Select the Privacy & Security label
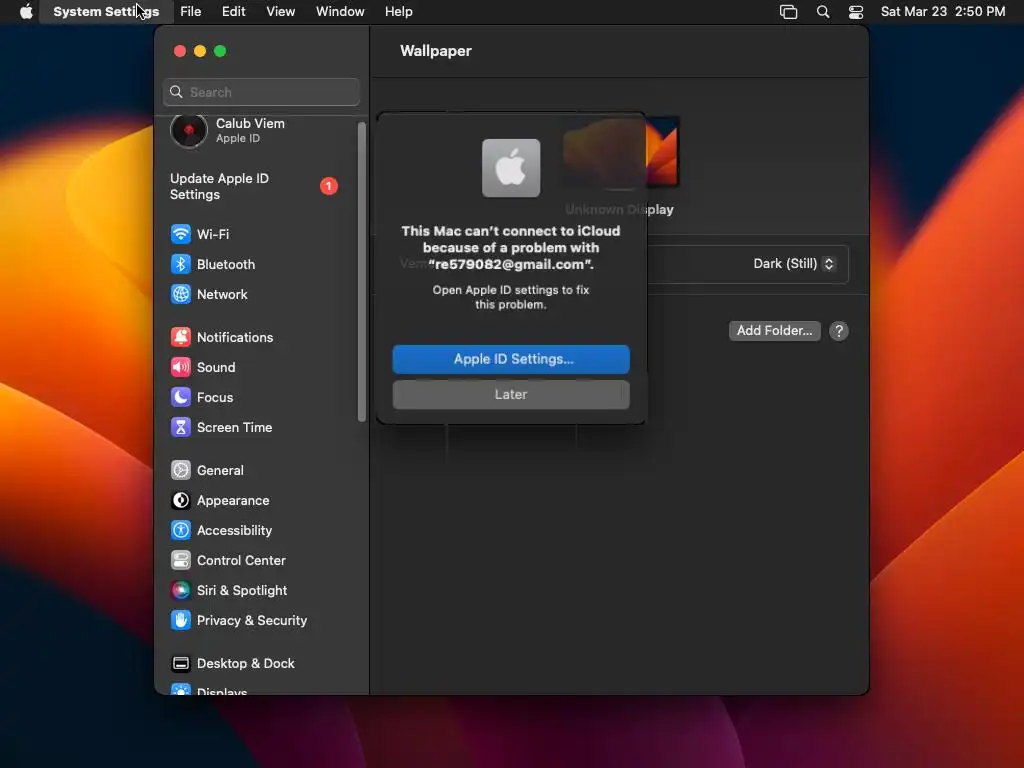Image resolution: width=1024 pixels, height=768 pixels. point(252,620)
